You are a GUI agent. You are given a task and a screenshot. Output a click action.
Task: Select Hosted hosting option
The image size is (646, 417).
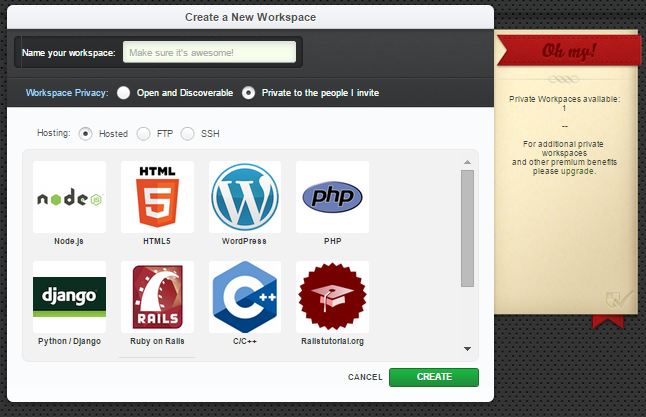(85, 134)
